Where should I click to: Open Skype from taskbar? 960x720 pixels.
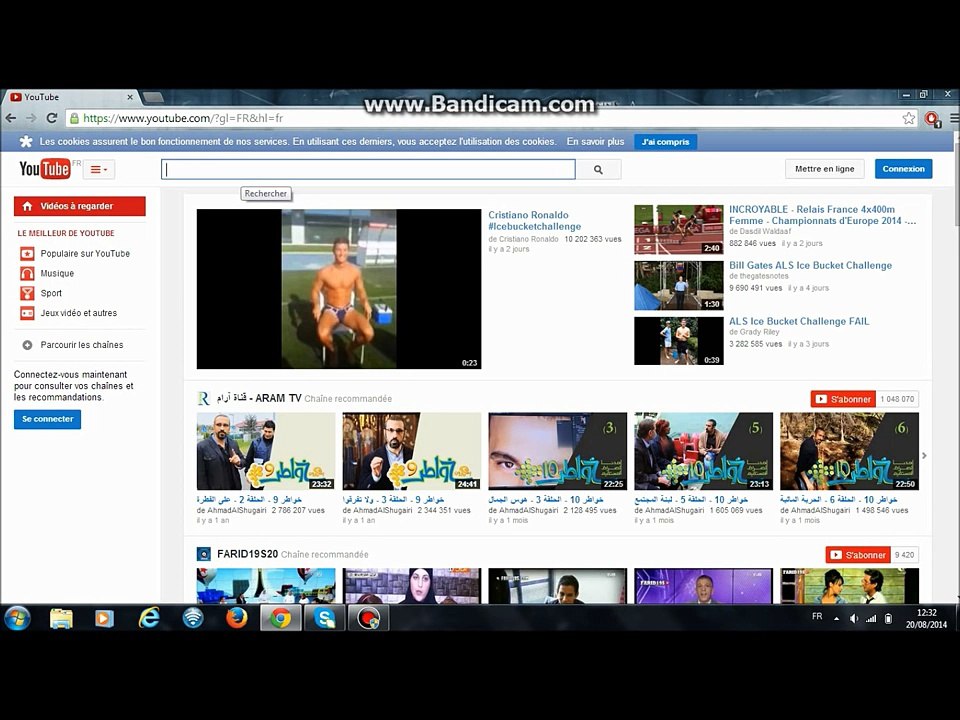pos(324,618)
